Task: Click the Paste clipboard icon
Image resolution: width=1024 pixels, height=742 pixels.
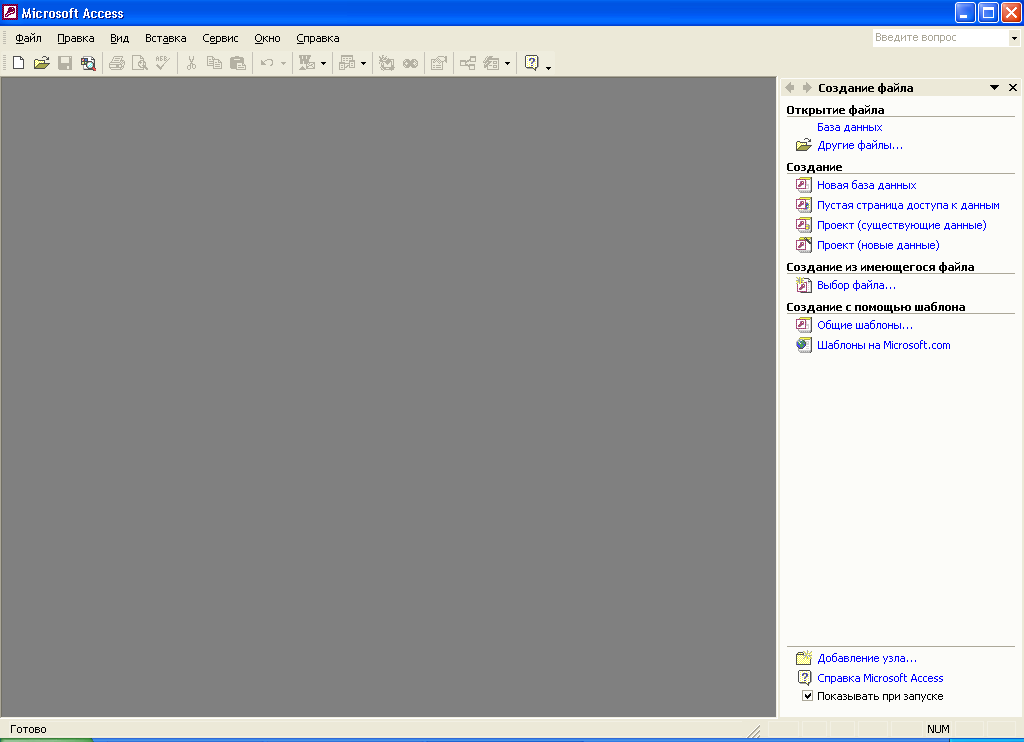Action: (x=238, y=63)
